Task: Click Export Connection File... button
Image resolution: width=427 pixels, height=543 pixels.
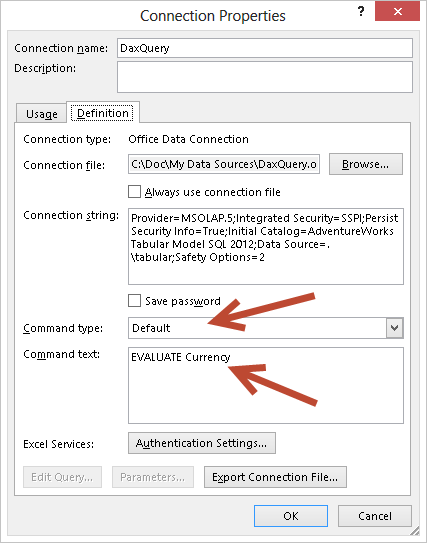Action: point(275,477)
